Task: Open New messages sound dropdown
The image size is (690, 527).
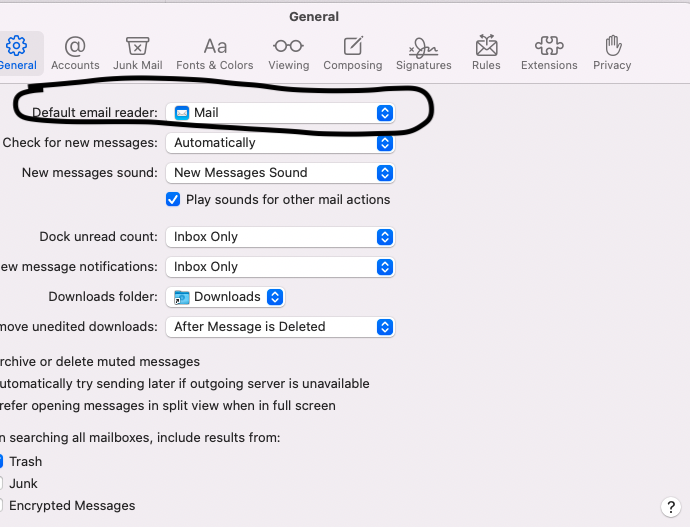Action: [x=280, y=173]
